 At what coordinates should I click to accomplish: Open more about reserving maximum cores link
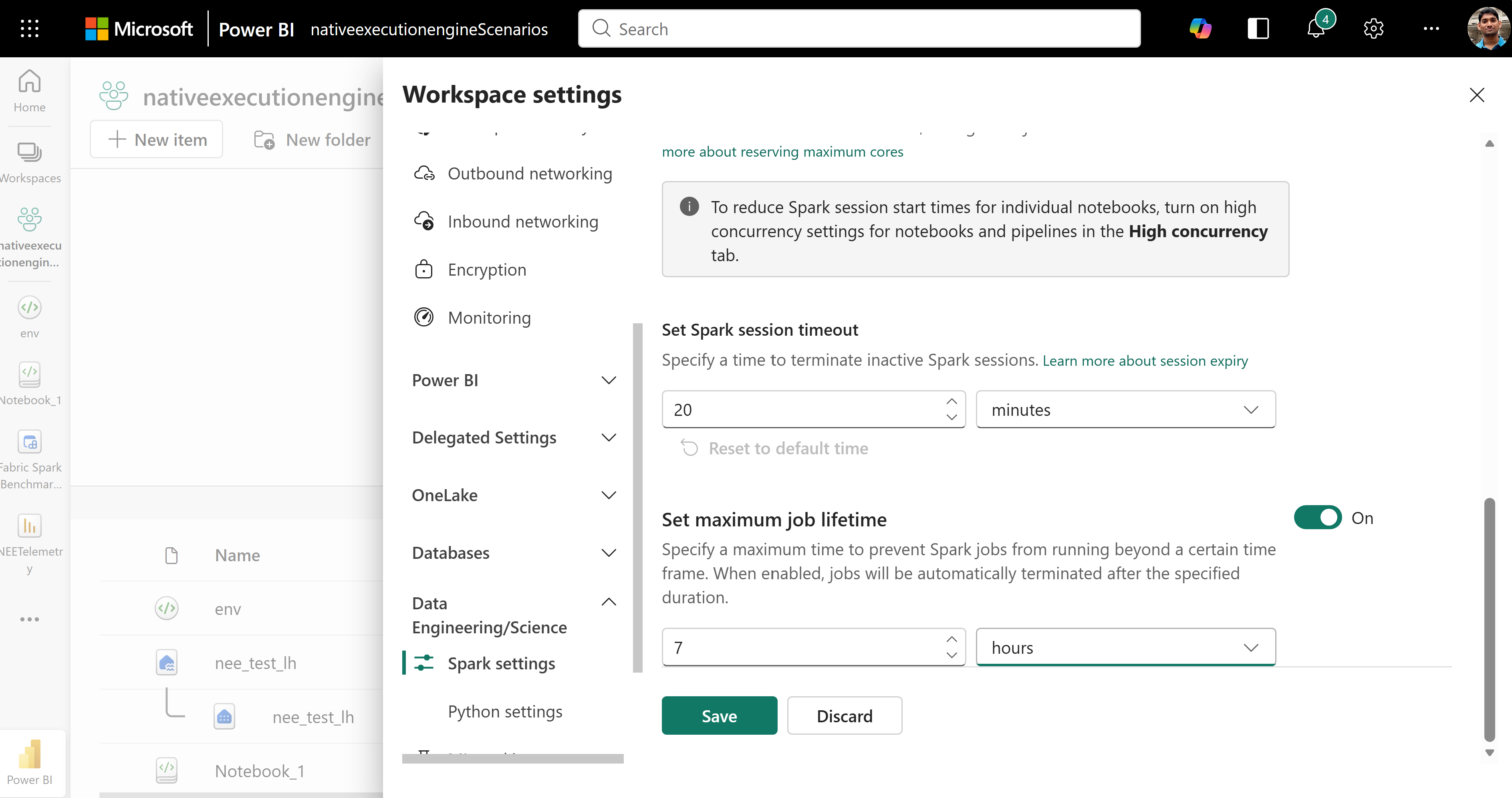pyautogui.click(x=782, y=152)
